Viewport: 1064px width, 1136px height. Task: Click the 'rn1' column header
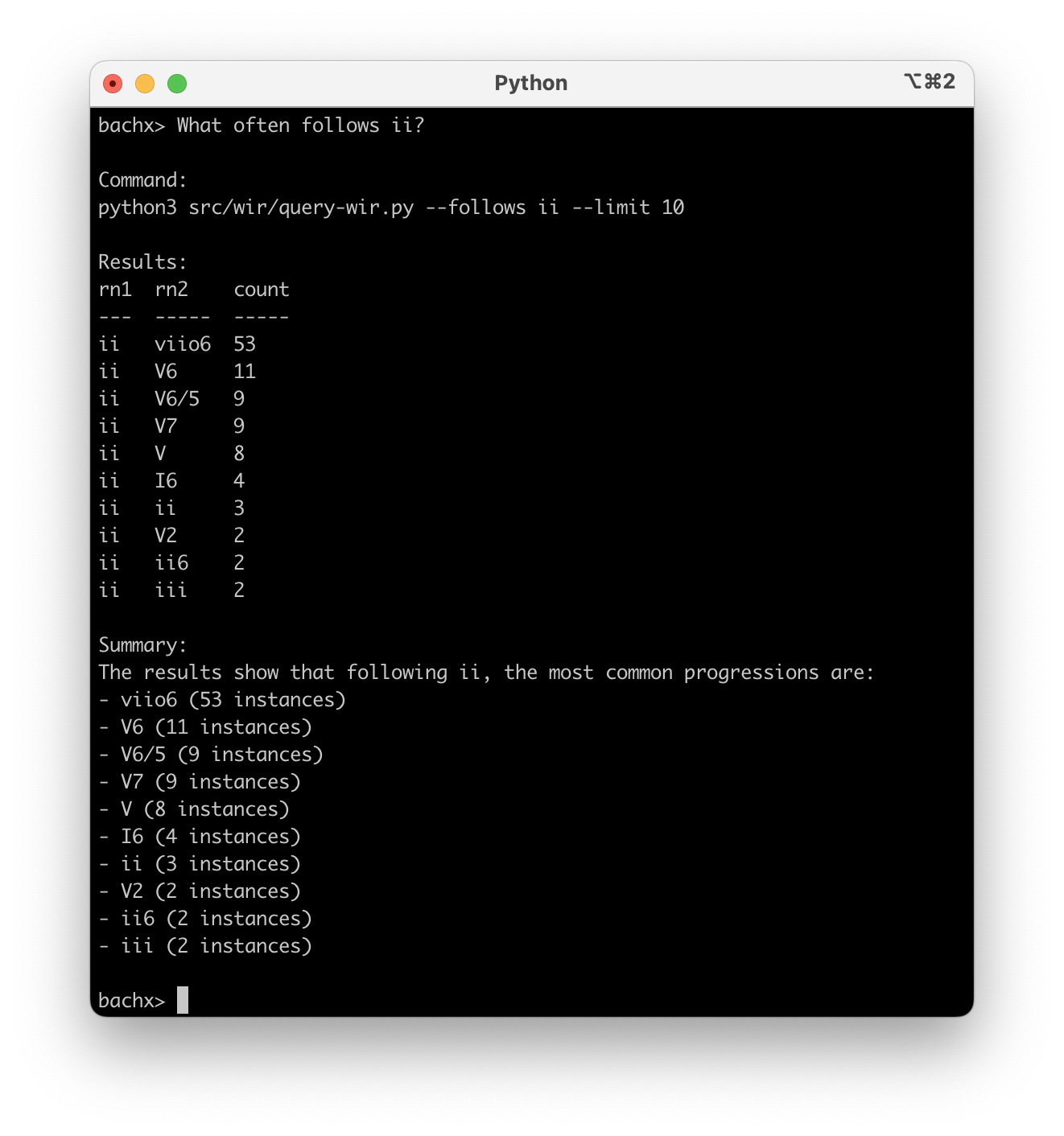115,290
